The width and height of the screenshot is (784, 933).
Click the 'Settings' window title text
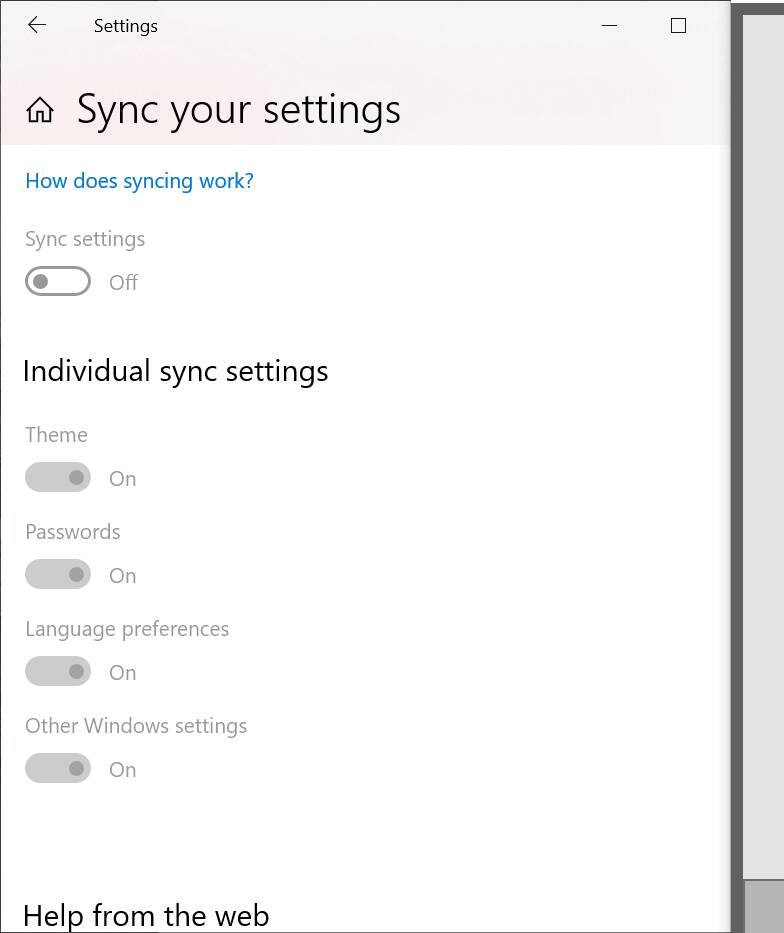[126, 26]
